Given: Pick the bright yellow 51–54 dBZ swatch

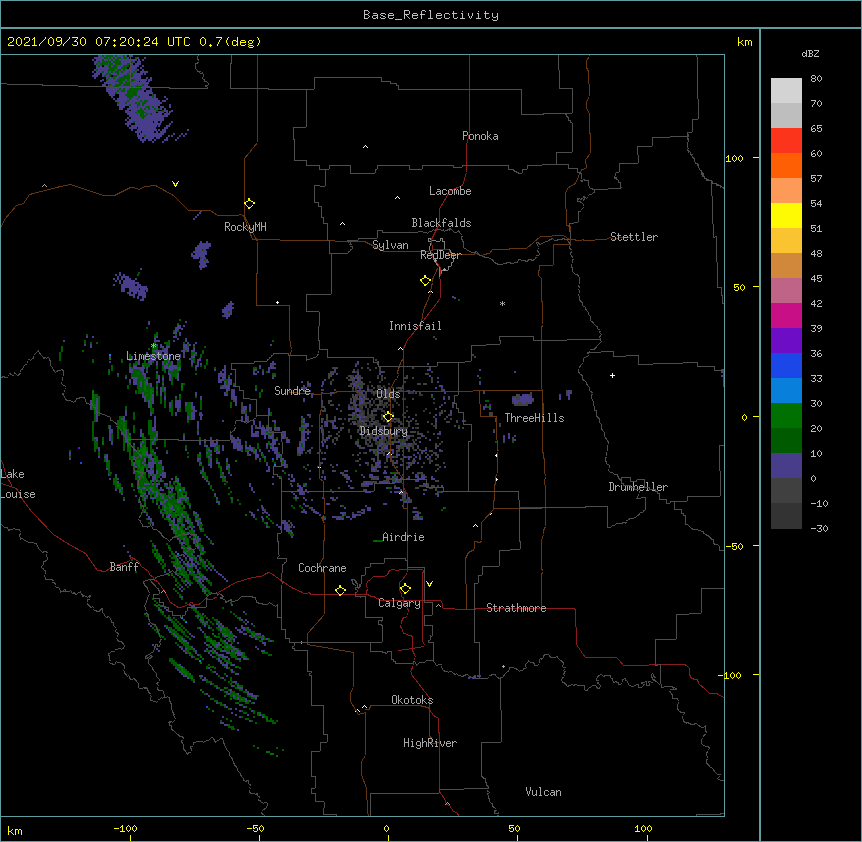Looking at the screenshot, I should tap(786, 215).
